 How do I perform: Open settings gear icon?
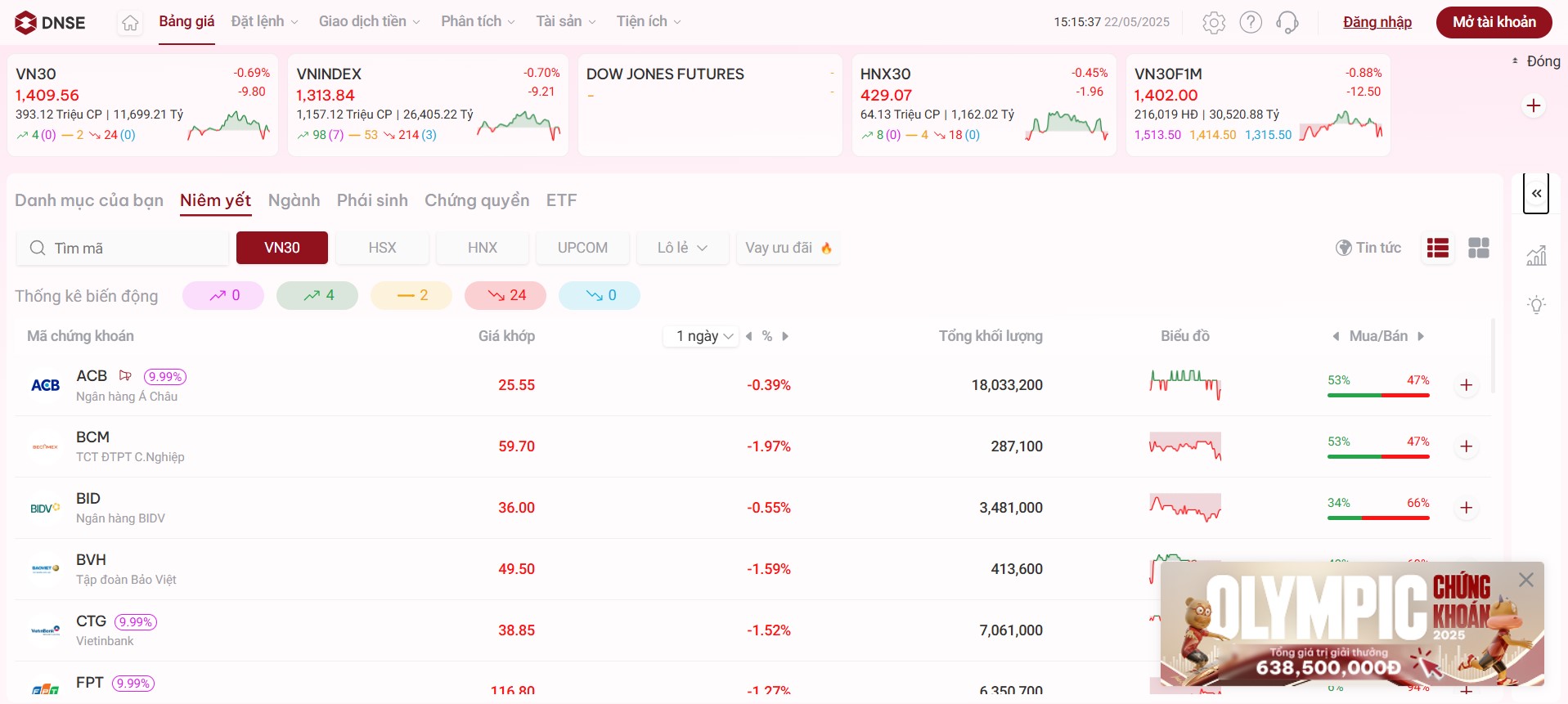coord(1214,22)
